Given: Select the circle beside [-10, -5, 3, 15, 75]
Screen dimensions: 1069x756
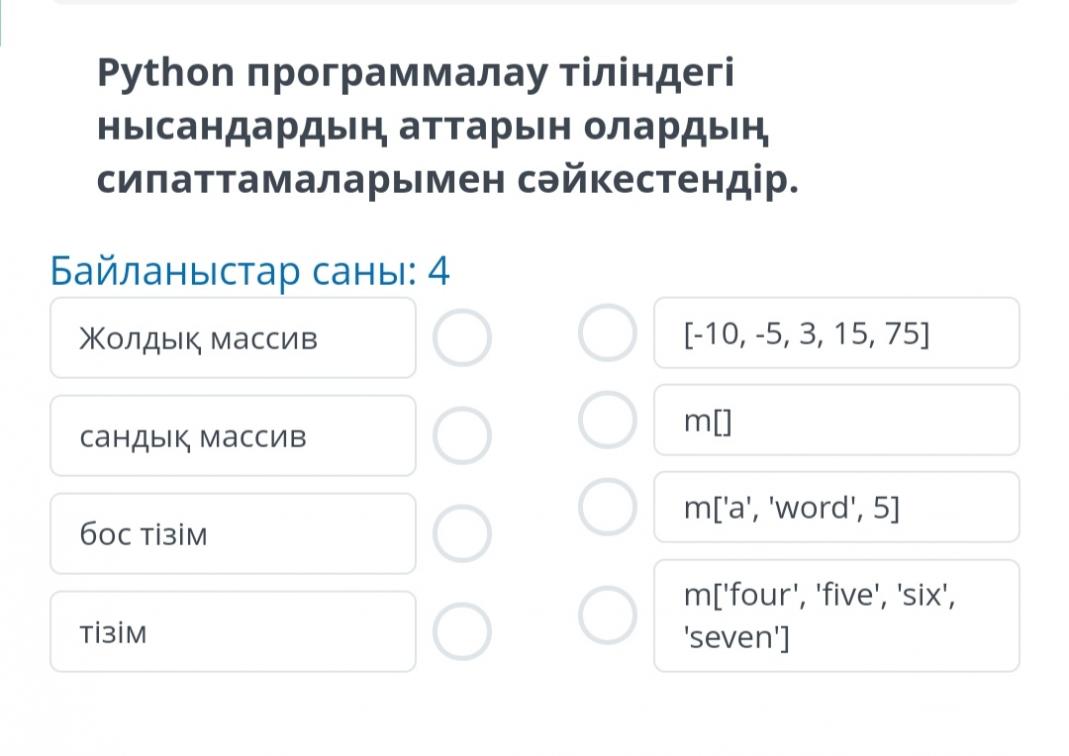Looking at the screenshot, I should pyautogui.click(x=607, y=333).
